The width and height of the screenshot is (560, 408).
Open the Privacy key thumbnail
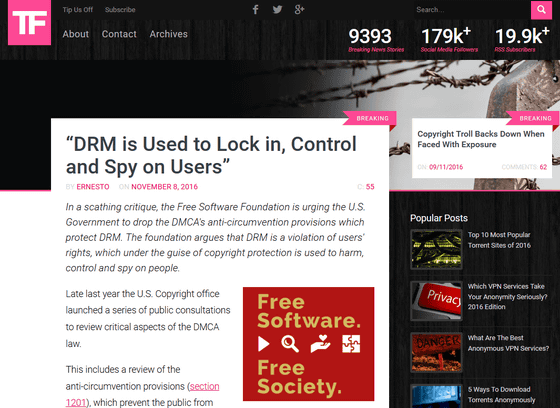pyautogui.click(x=436, y=301)
